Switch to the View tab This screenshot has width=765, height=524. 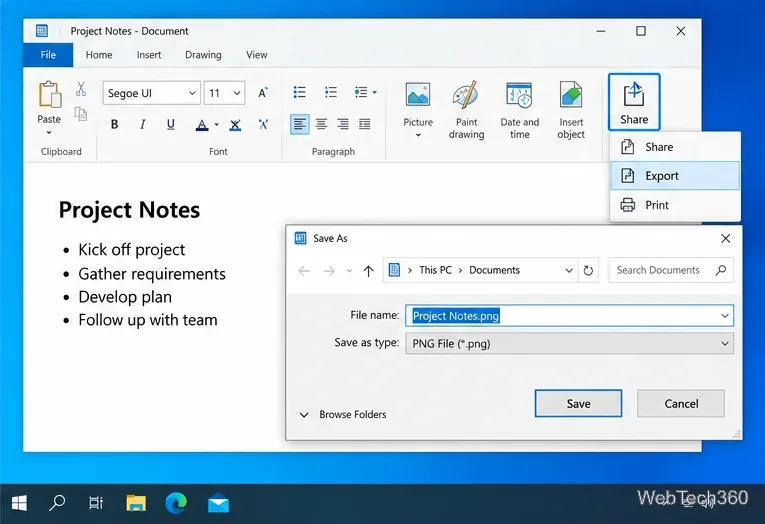point(257,55)
